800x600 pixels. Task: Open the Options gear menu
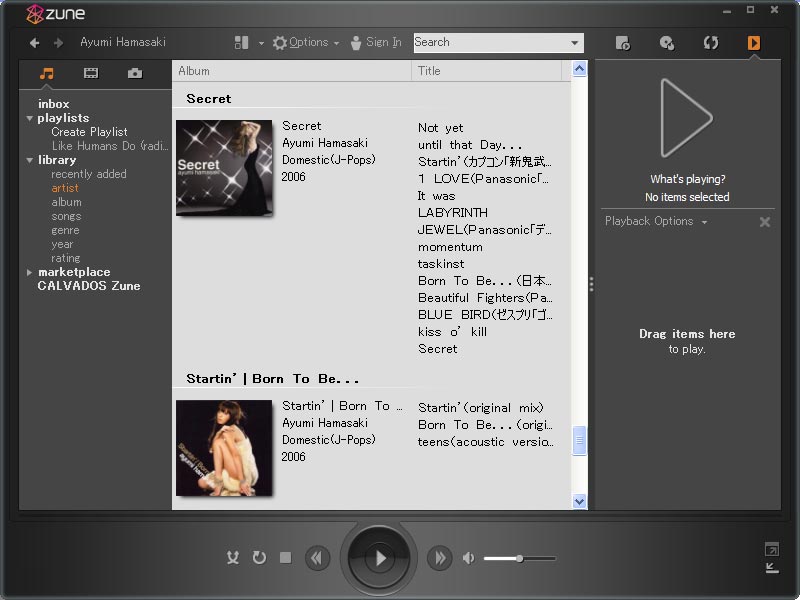[x=301, y=42]
